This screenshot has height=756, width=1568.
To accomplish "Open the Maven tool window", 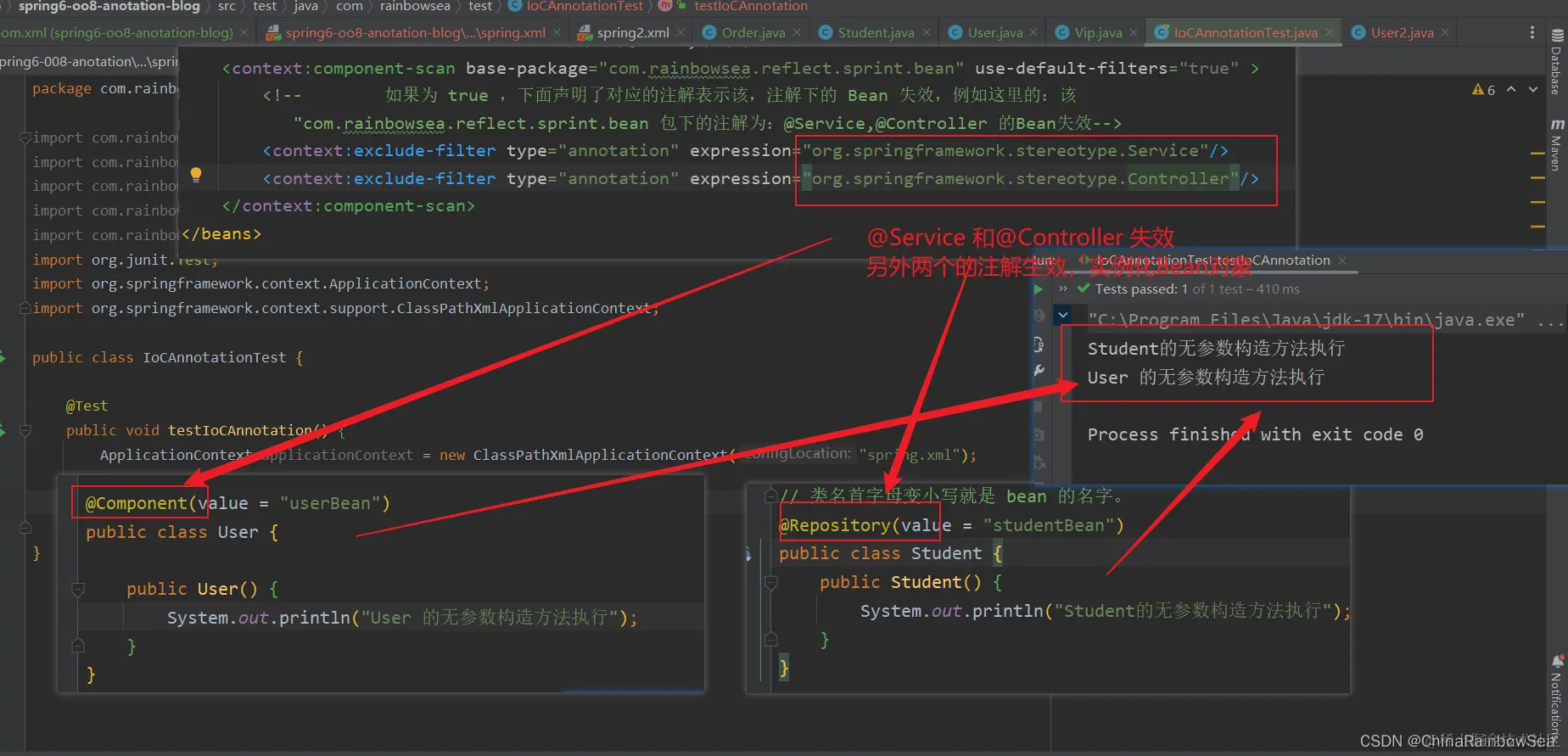I will point(1556,144).
